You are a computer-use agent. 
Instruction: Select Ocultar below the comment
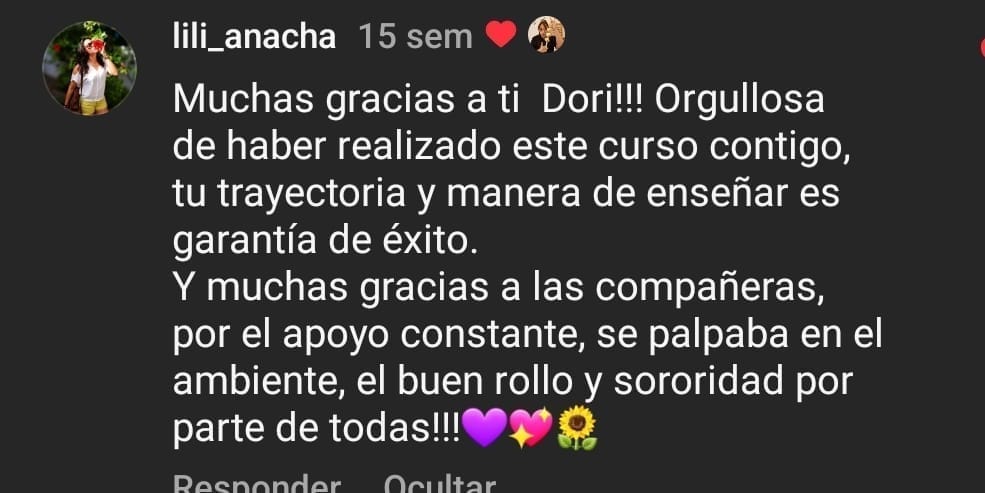point(440,485)
